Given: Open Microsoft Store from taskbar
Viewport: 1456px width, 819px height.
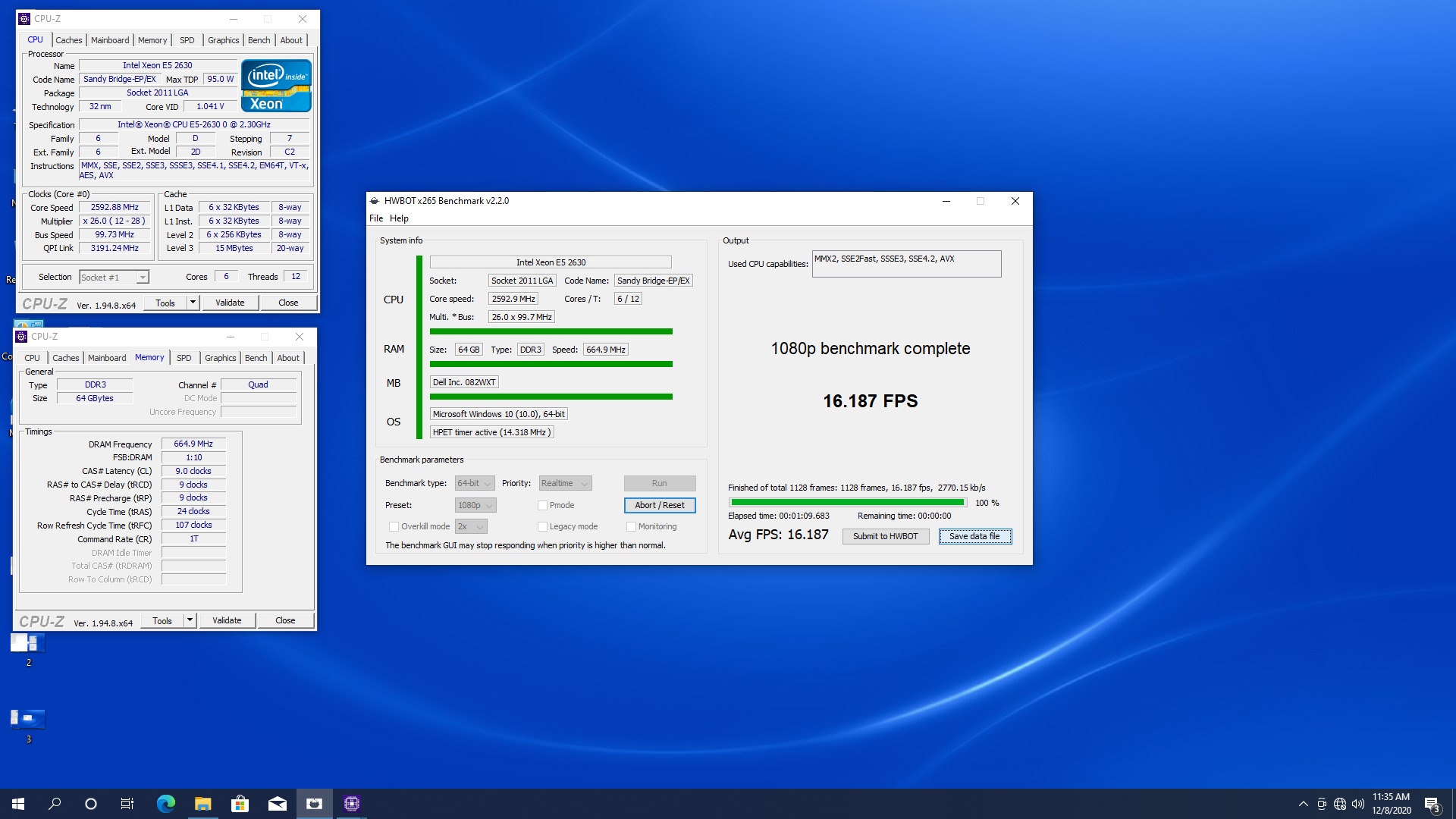Looking at the screenshot, I should (240, 804).
